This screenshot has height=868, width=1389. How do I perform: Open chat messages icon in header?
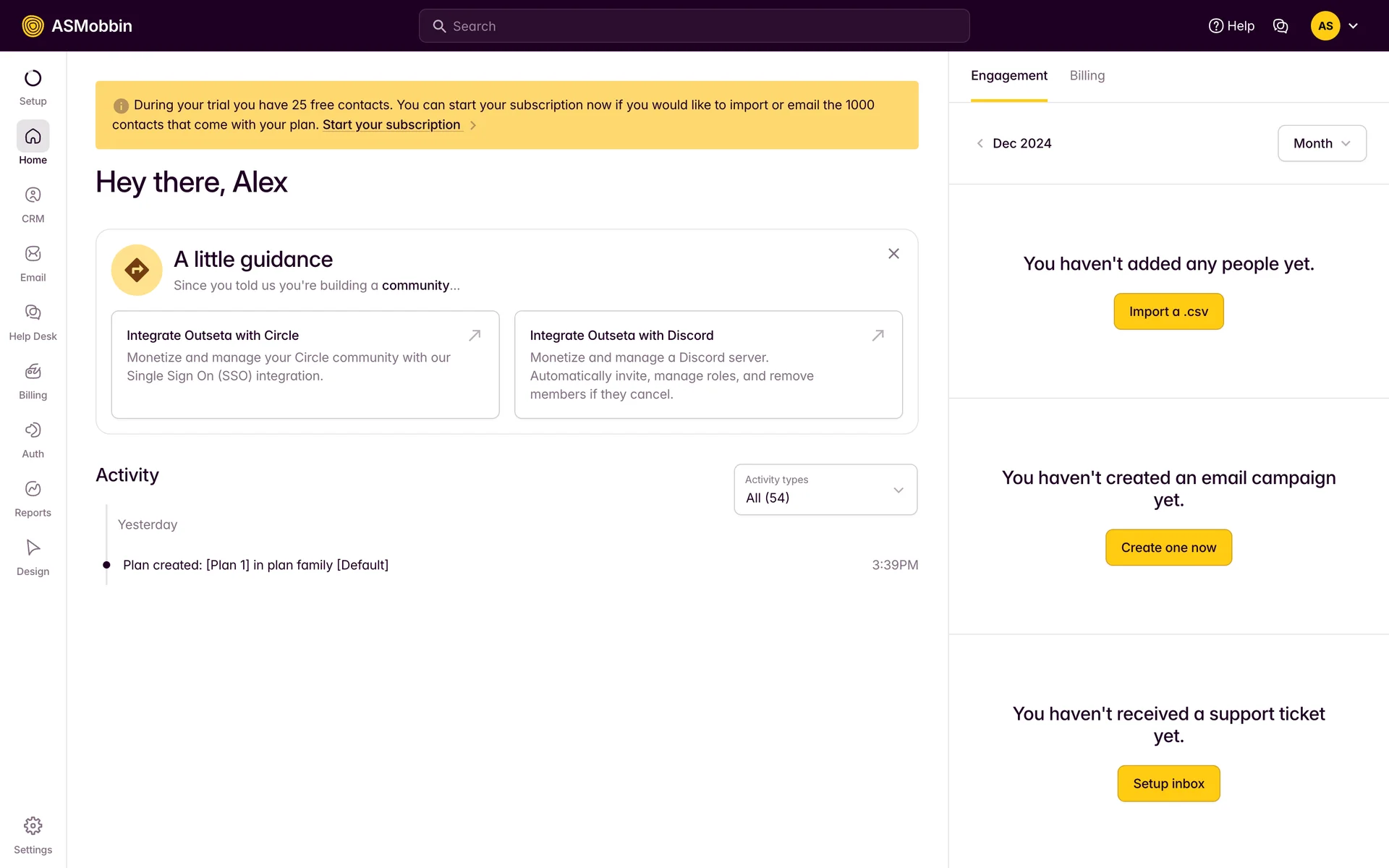[x=1280, y=26]
